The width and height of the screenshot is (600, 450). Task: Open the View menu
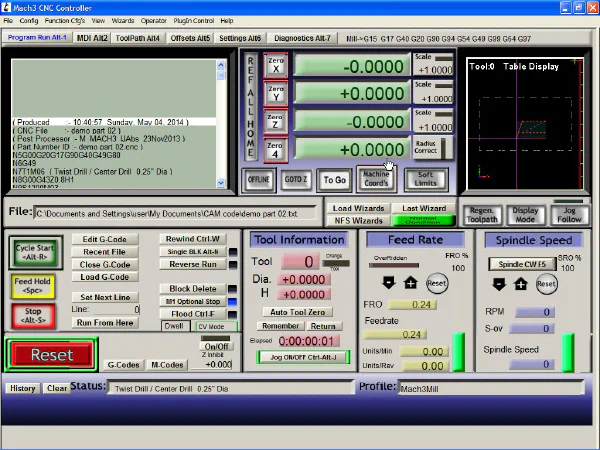click(x=98, y=21)
